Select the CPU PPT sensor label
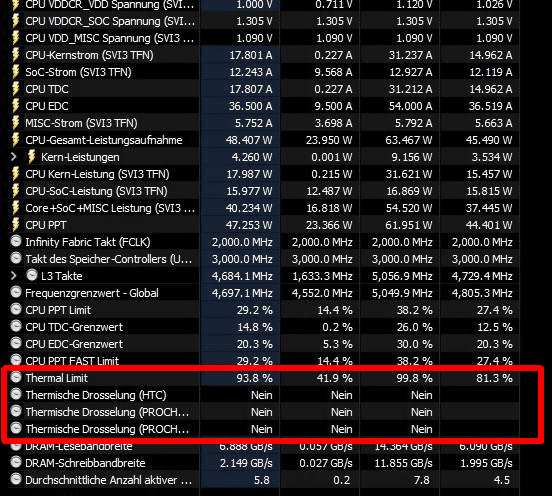This screenshot has width=552, height=496. [x=46, y=225]
